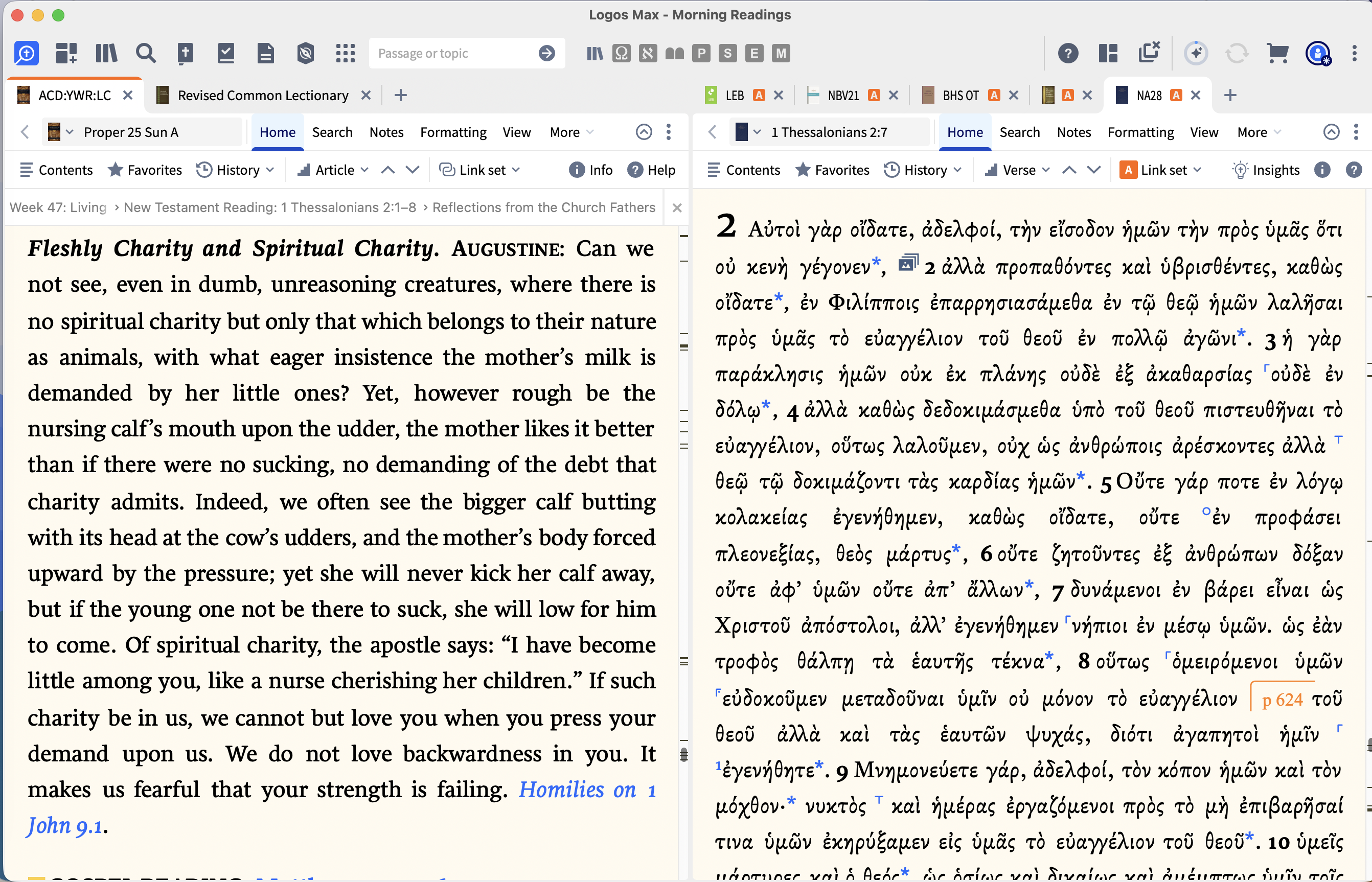Open the Factbook hexagon icon in the toolbar
The image size is (1372, 882).
click(x=305, y=53)
